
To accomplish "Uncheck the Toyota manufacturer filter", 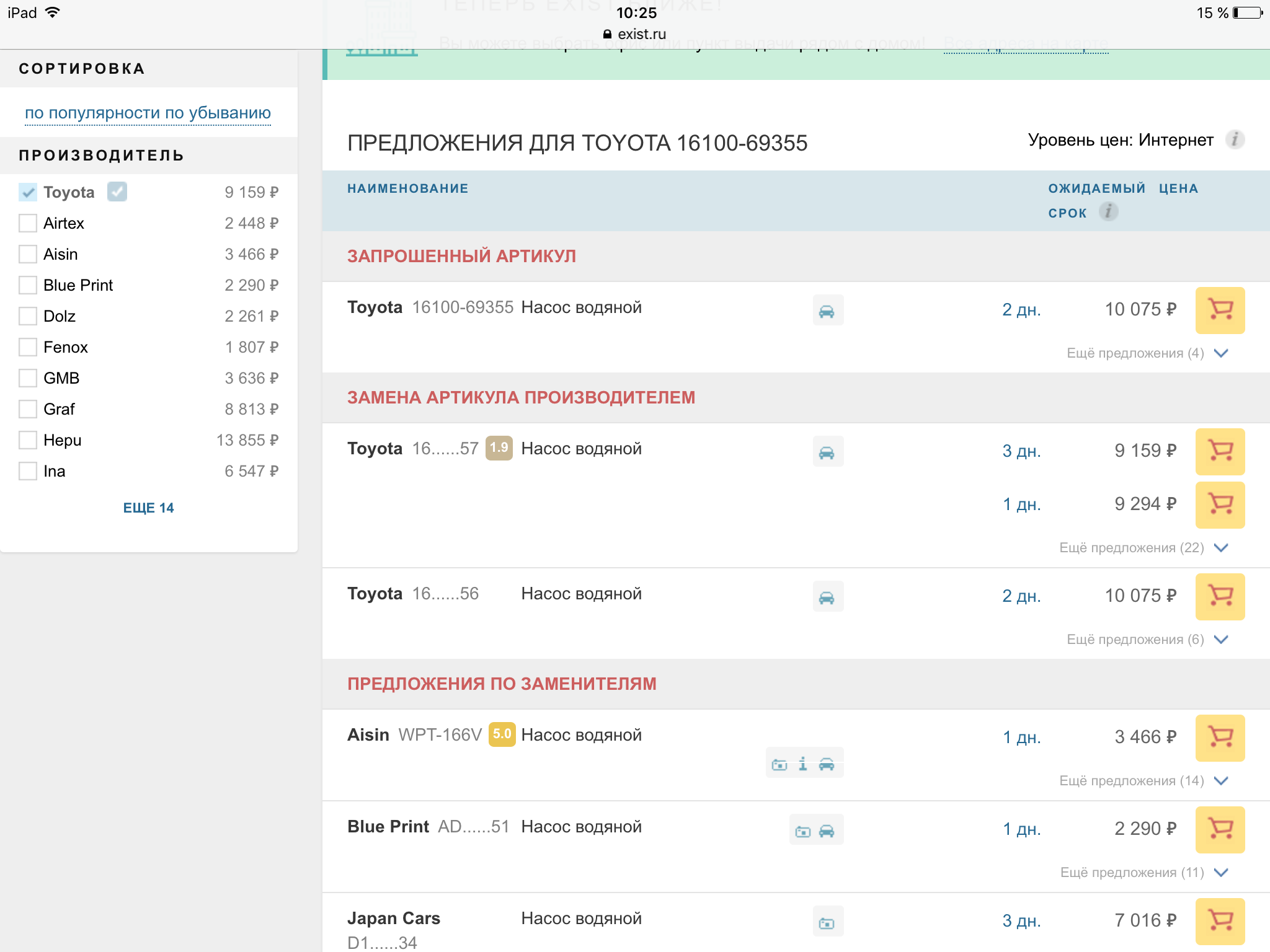I will point(28,192).
